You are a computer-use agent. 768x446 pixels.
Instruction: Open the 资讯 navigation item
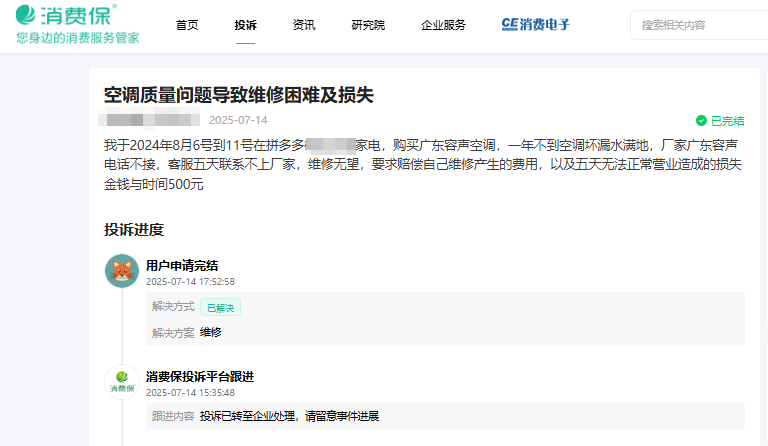304,25
